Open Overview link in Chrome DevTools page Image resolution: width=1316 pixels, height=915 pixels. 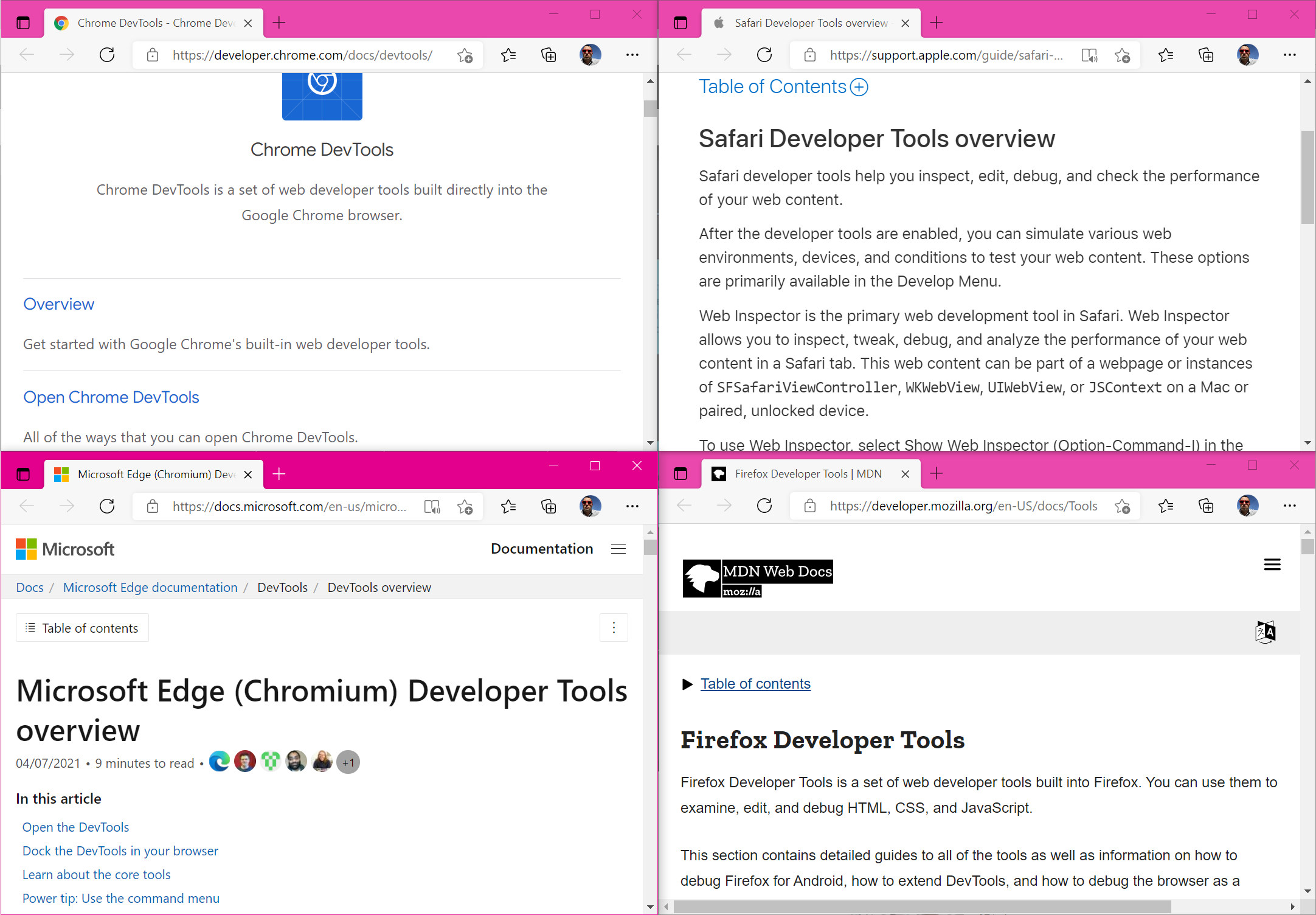point(59,303)
